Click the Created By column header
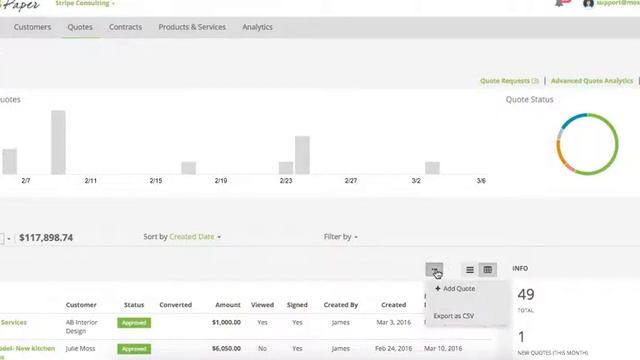The width and height of the screenshot is (640, 360). (x=341, y=305)
